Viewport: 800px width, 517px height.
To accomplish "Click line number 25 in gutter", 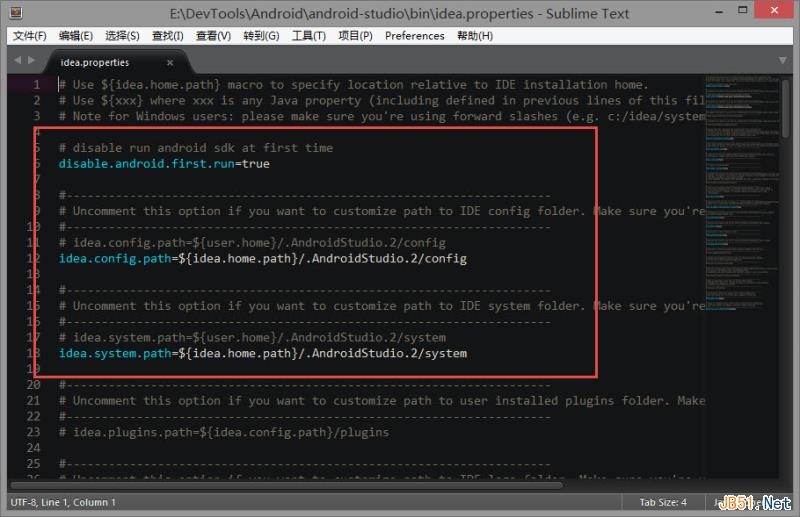I will 34,464.
